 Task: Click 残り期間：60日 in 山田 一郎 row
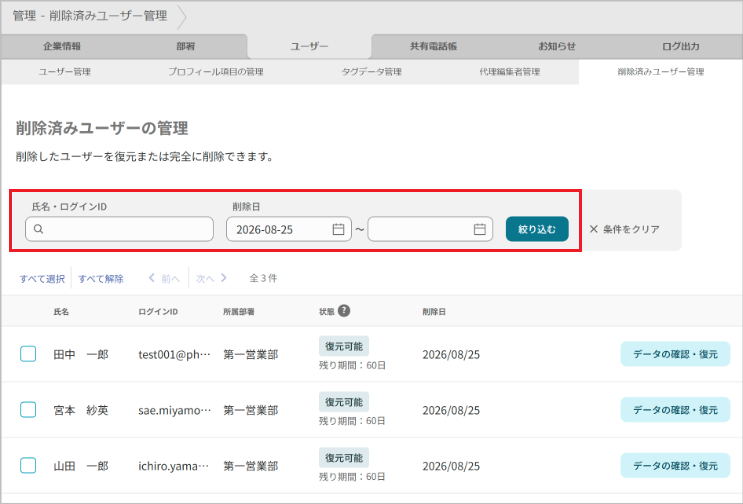[x=352, y=477]
